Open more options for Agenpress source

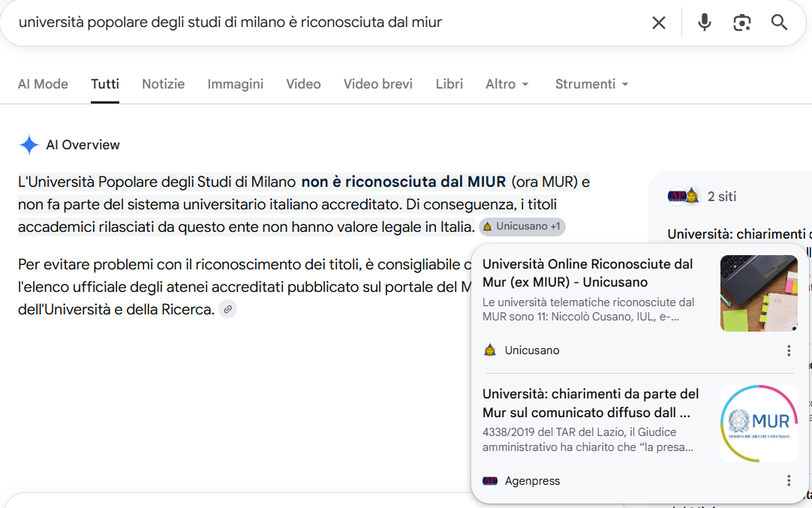coord(788,481)
